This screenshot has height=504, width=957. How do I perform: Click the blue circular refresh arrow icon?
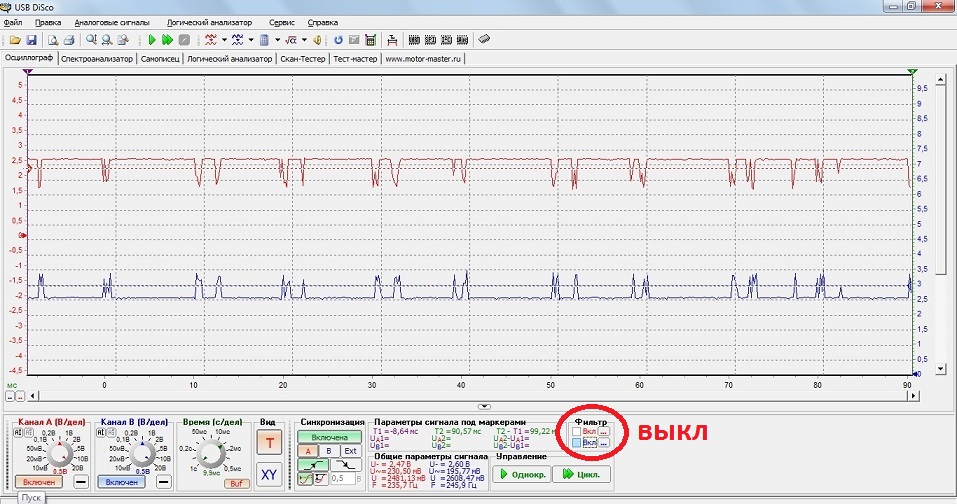[339, 40]
